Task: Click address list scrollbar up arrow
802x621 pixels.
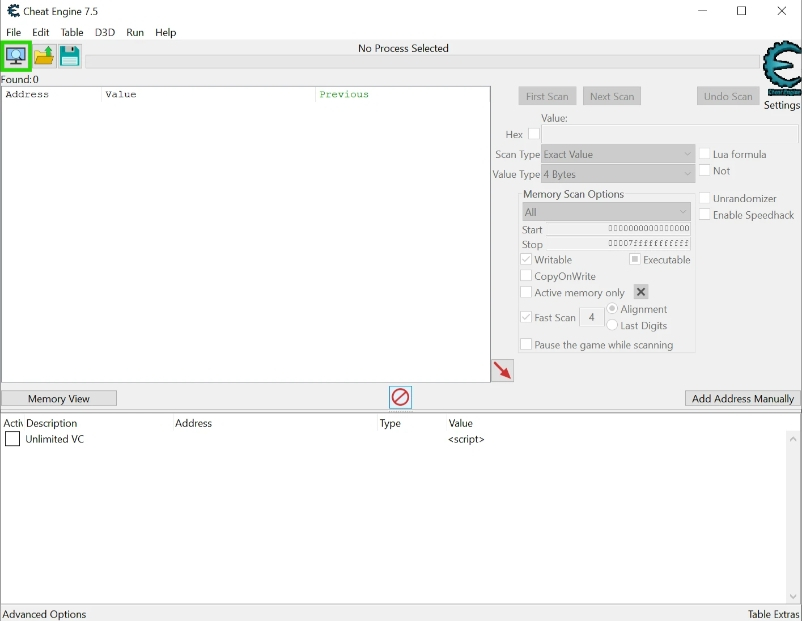Action: (x=793, y=439)
